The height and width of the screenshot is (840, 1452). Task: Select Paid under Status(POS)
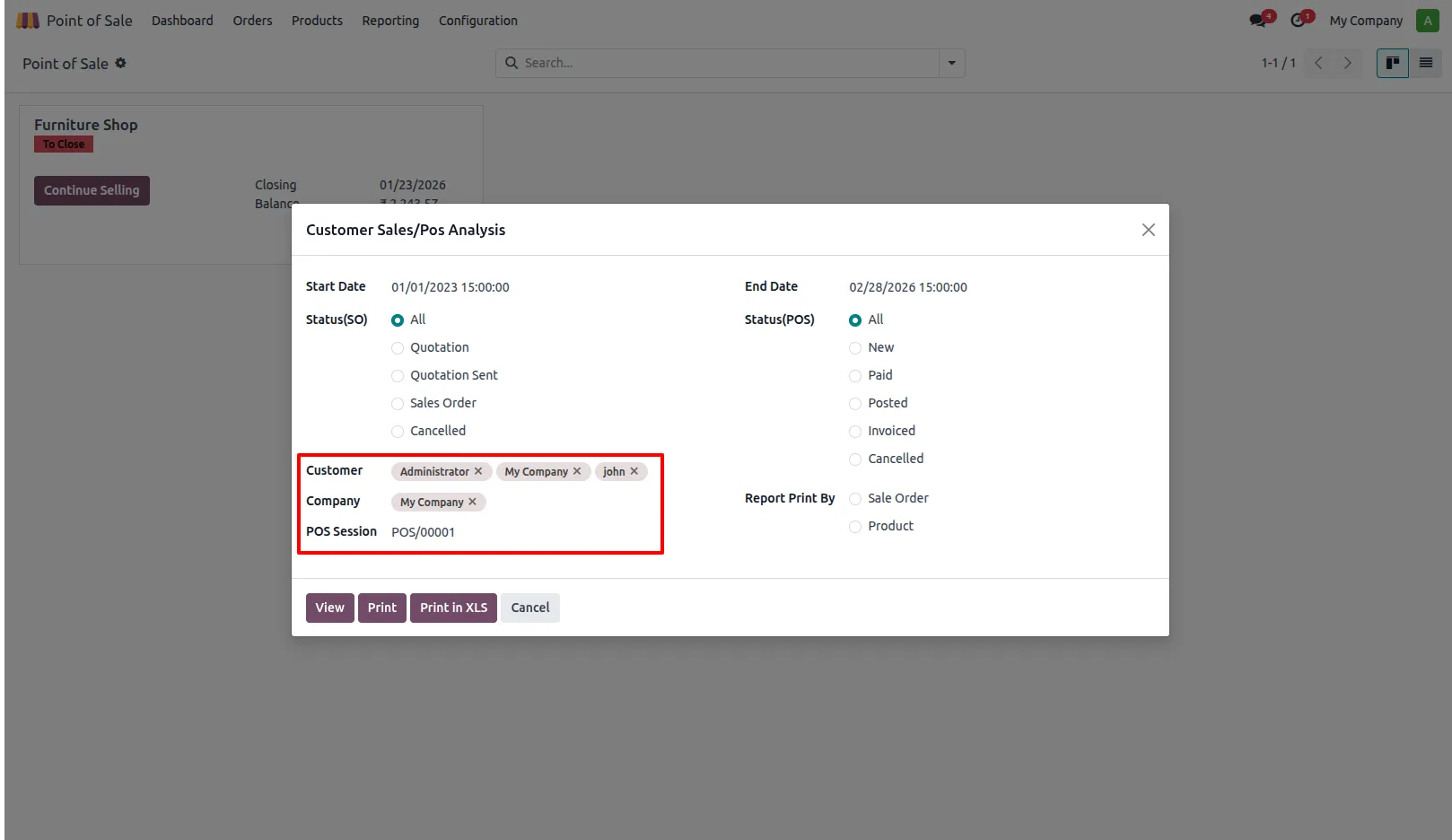tap(855, 376)
